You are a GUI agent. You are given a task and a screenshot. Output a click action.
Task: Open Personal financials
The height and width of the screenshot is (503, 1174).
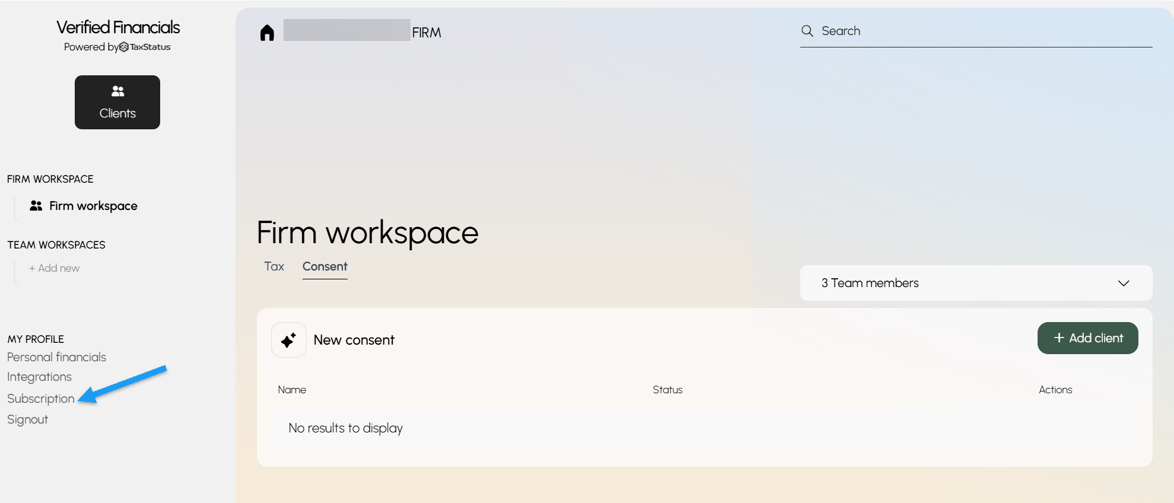tap(57, 357)
